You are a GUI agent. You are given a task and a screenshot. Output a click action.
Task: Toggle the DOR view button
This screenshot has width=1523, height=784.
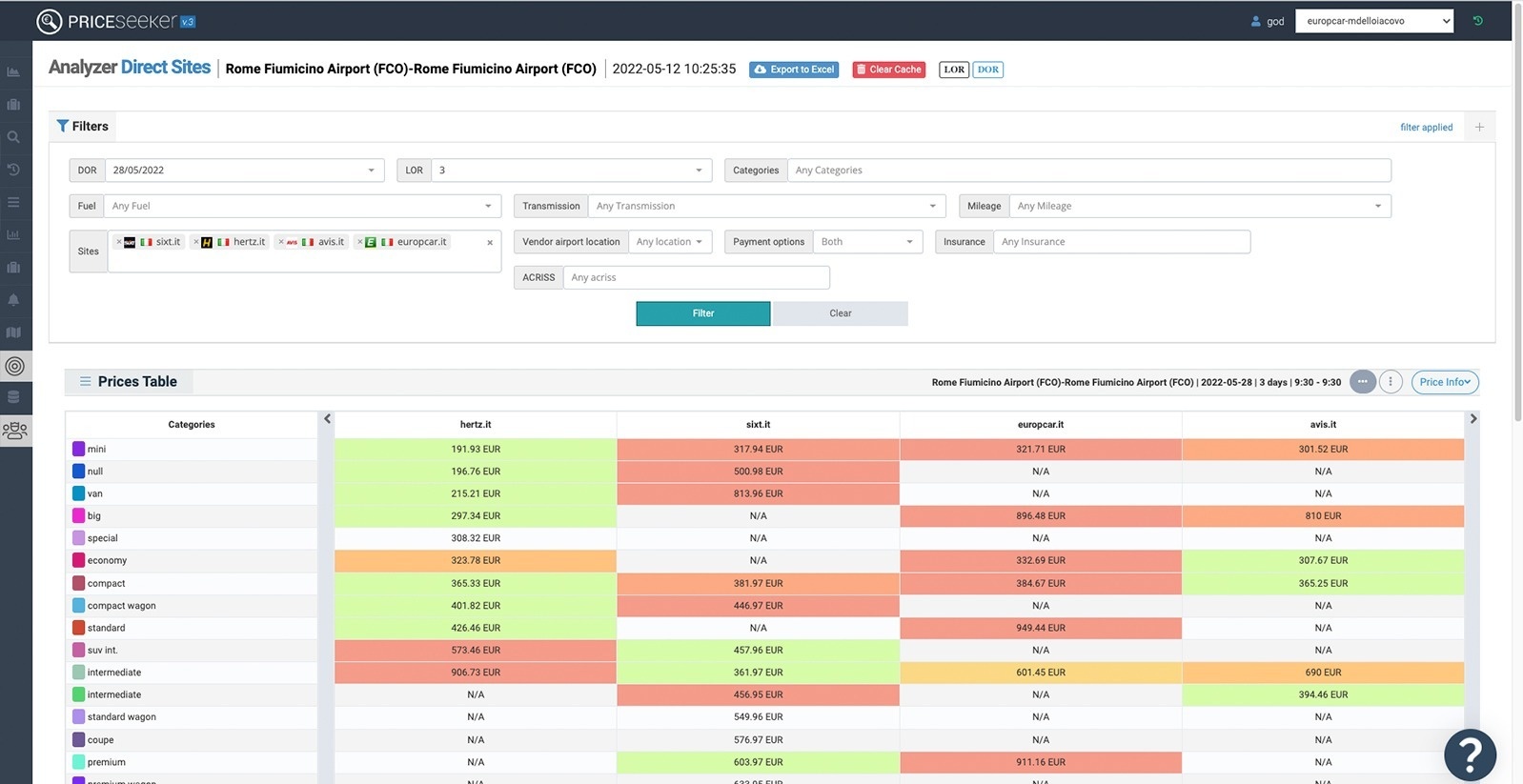[x=988, y=70]
